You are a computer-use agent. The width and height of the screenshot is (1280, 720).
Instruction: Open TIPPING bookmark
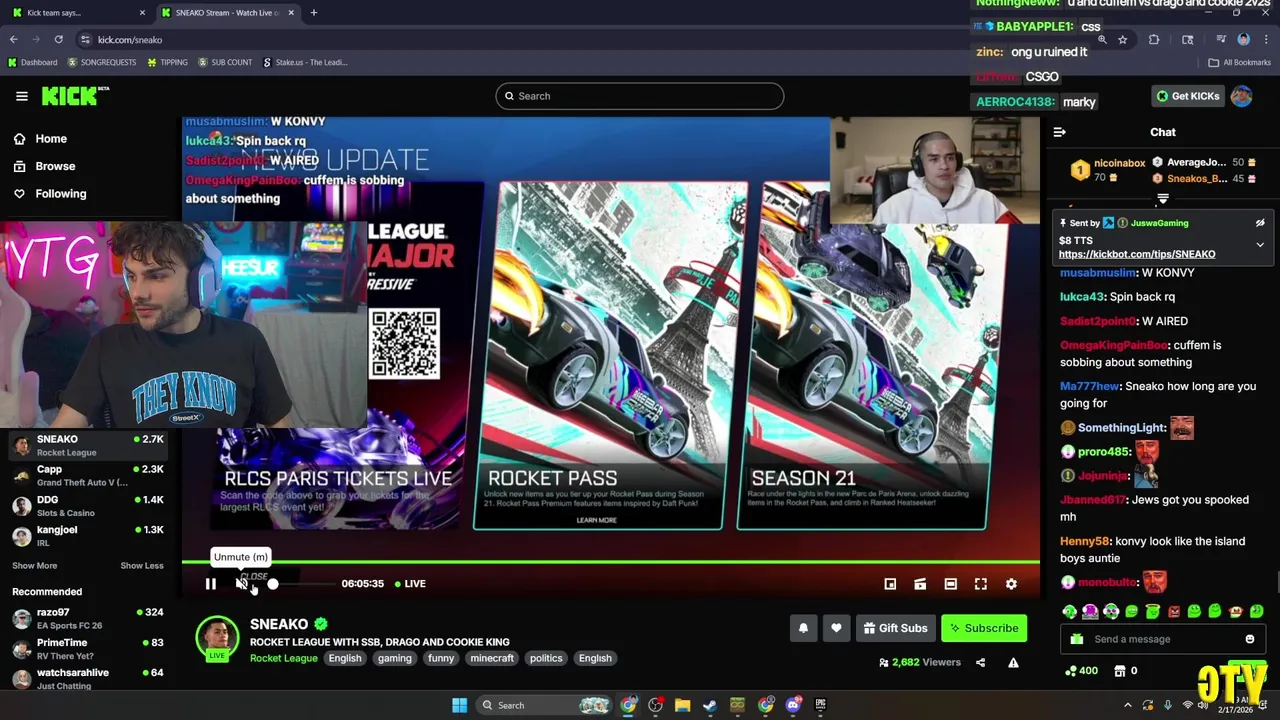click(x=167, y=62)
